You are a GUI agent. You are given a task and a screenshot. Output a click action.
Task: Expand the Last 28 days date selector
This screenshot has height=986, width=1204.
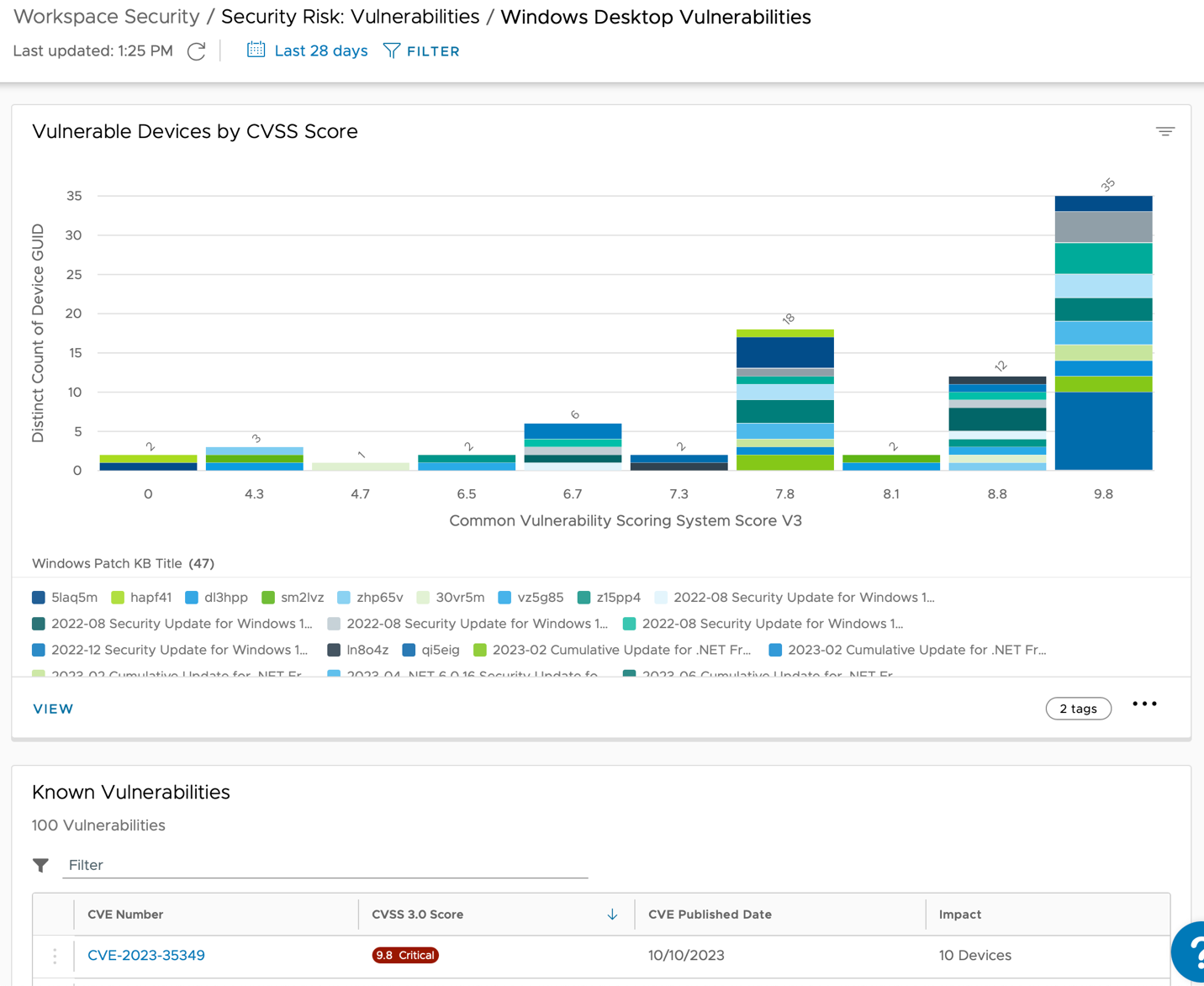320,51
